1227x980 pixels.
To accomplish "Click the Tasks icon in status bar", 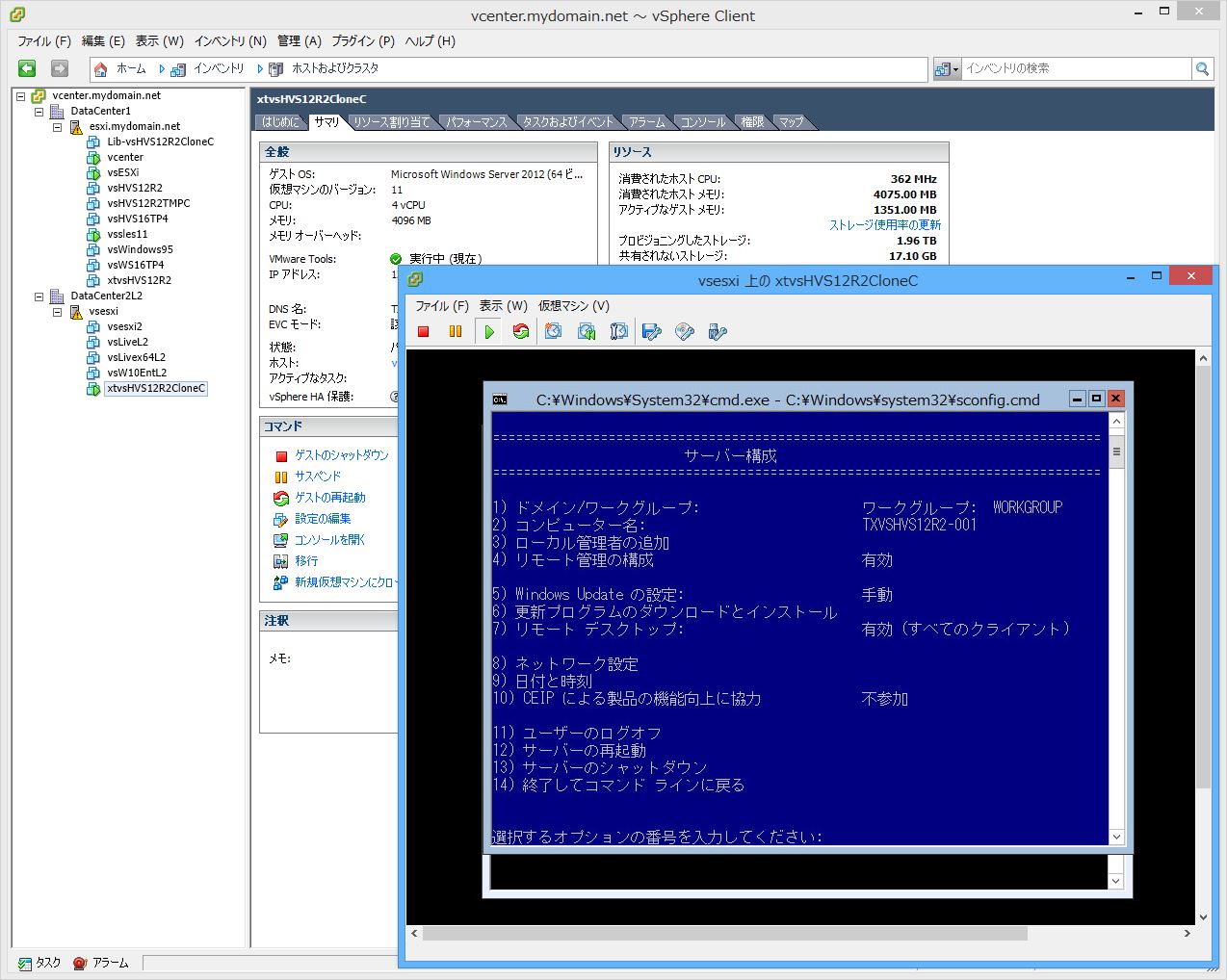I will coord(24,963).
